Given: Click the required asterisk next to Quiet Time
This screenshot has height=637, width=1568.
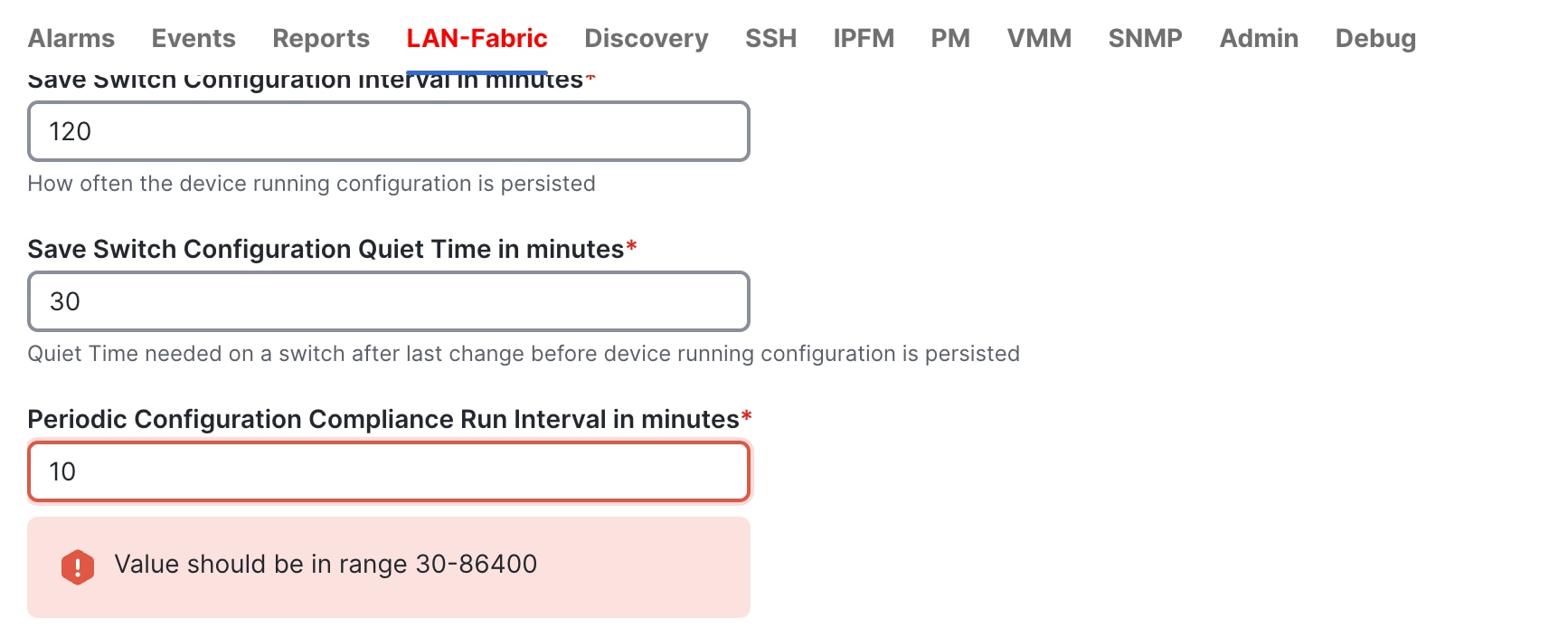Looking at the screenshot, I should point(633,244).
